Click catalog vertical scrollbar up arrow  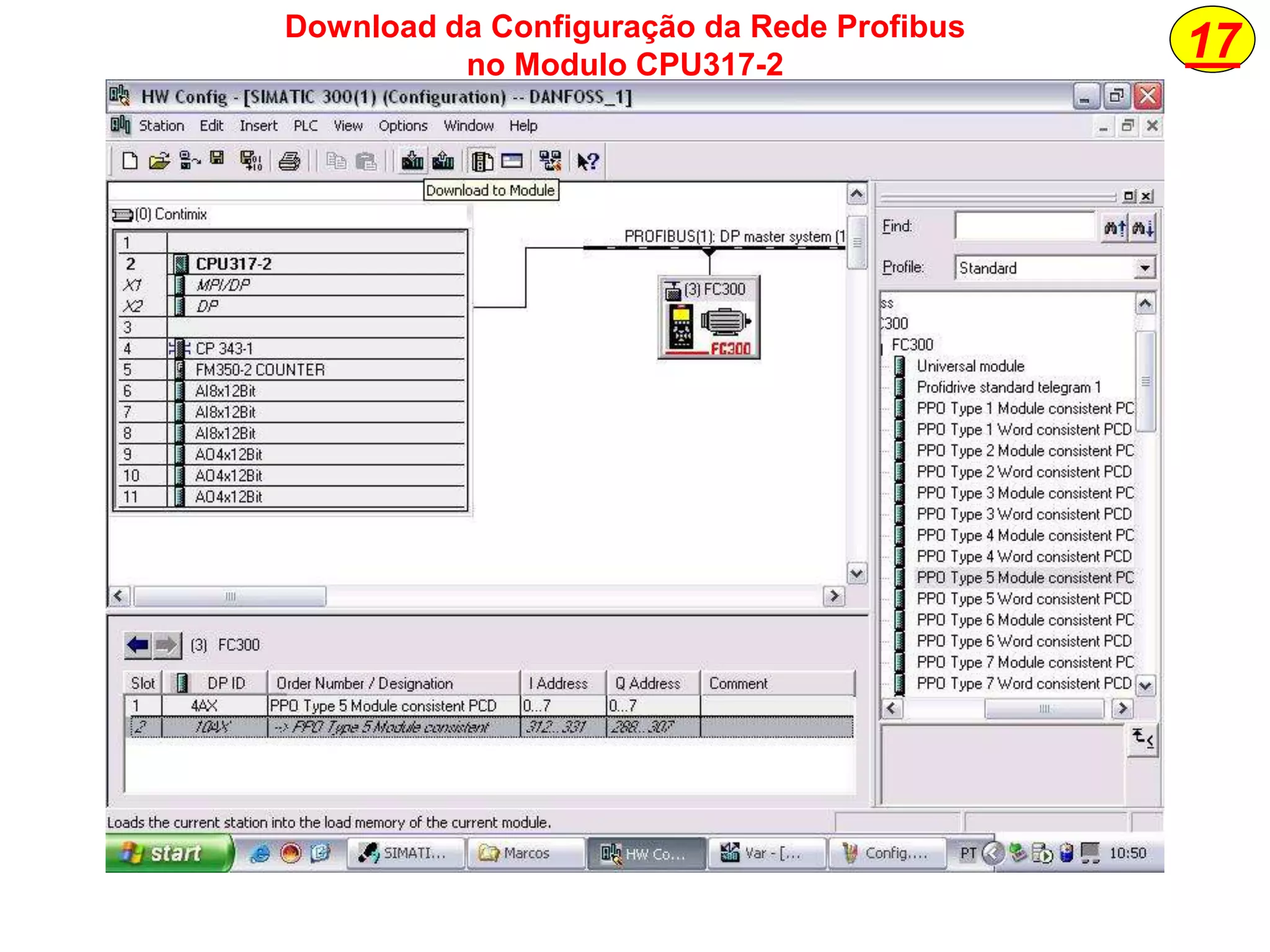1145,304
